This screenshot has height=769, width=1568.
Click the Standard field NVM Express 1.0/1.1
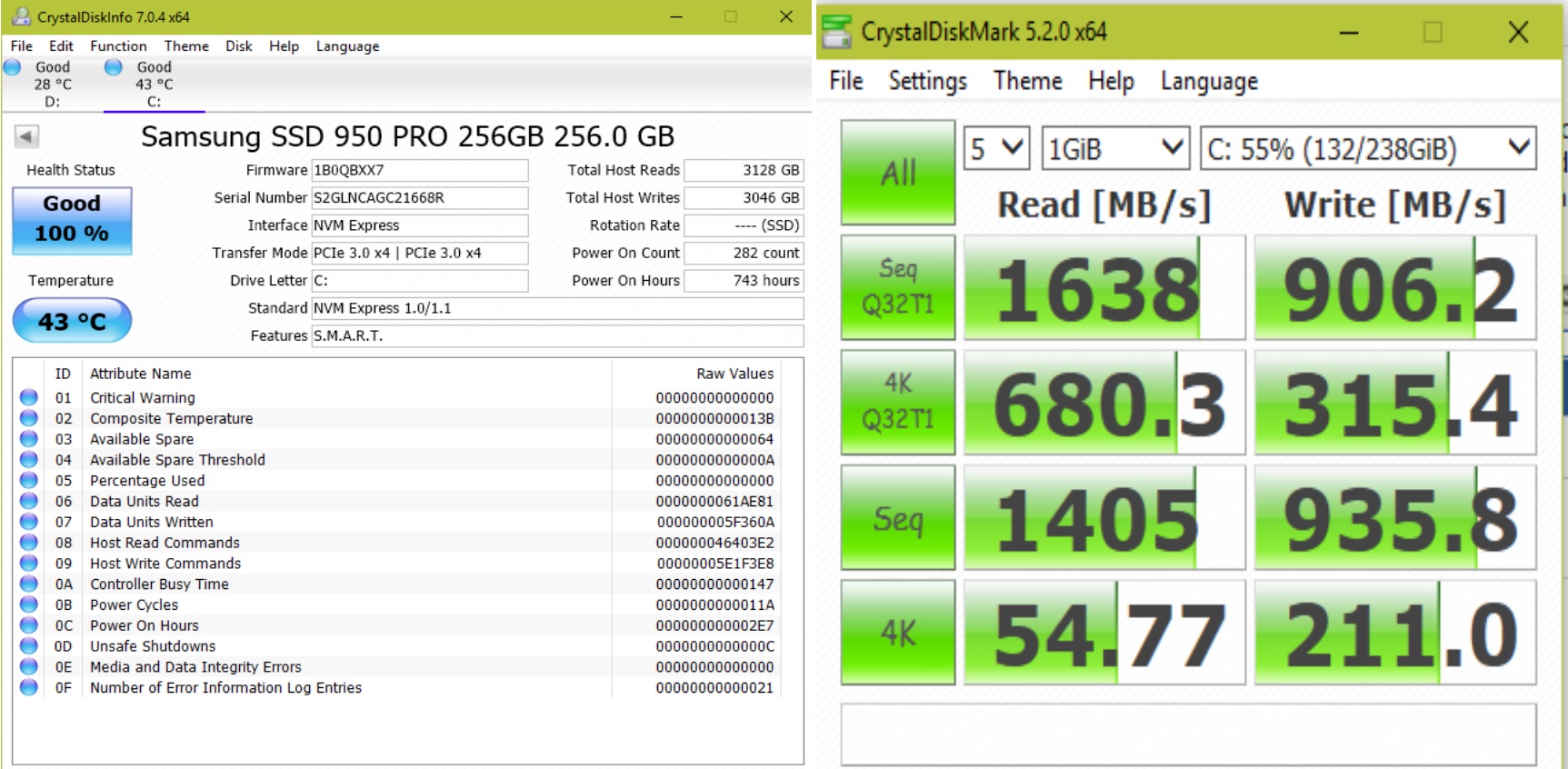(x=557, y=308)
